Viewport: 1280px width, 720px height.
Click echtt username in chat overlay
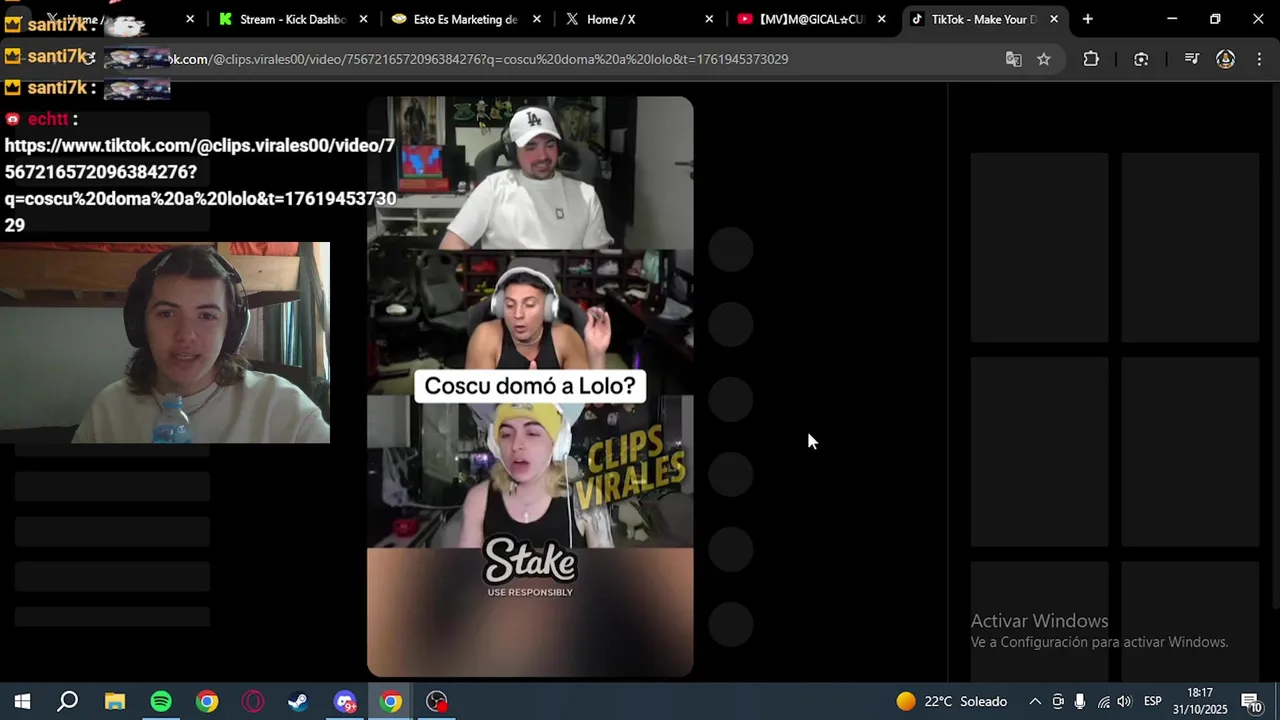point(48,119)
